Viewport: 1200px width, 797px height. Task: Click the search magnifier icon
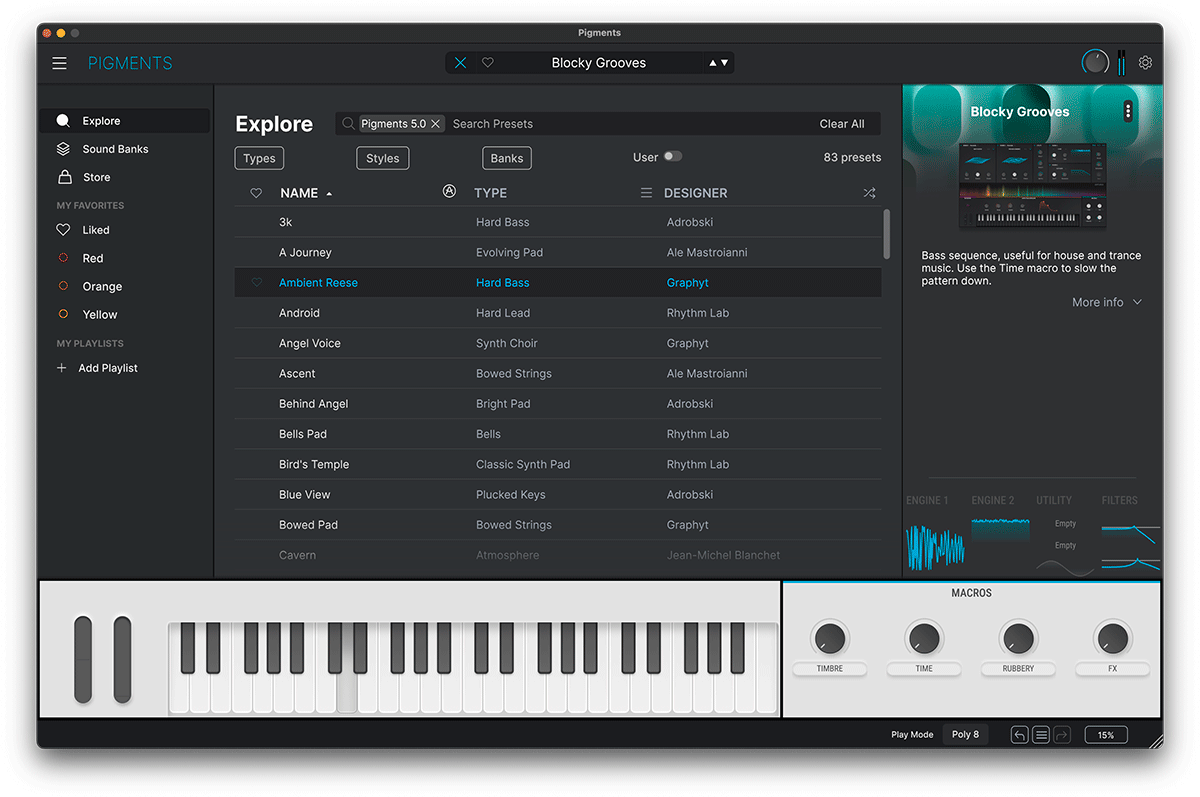[348, 124]
